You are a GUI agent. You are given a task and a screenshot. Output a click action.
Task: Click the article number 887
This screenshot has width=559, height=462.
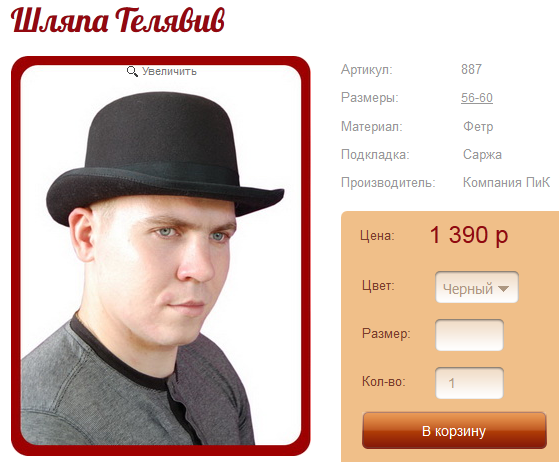tap(471, 69)
